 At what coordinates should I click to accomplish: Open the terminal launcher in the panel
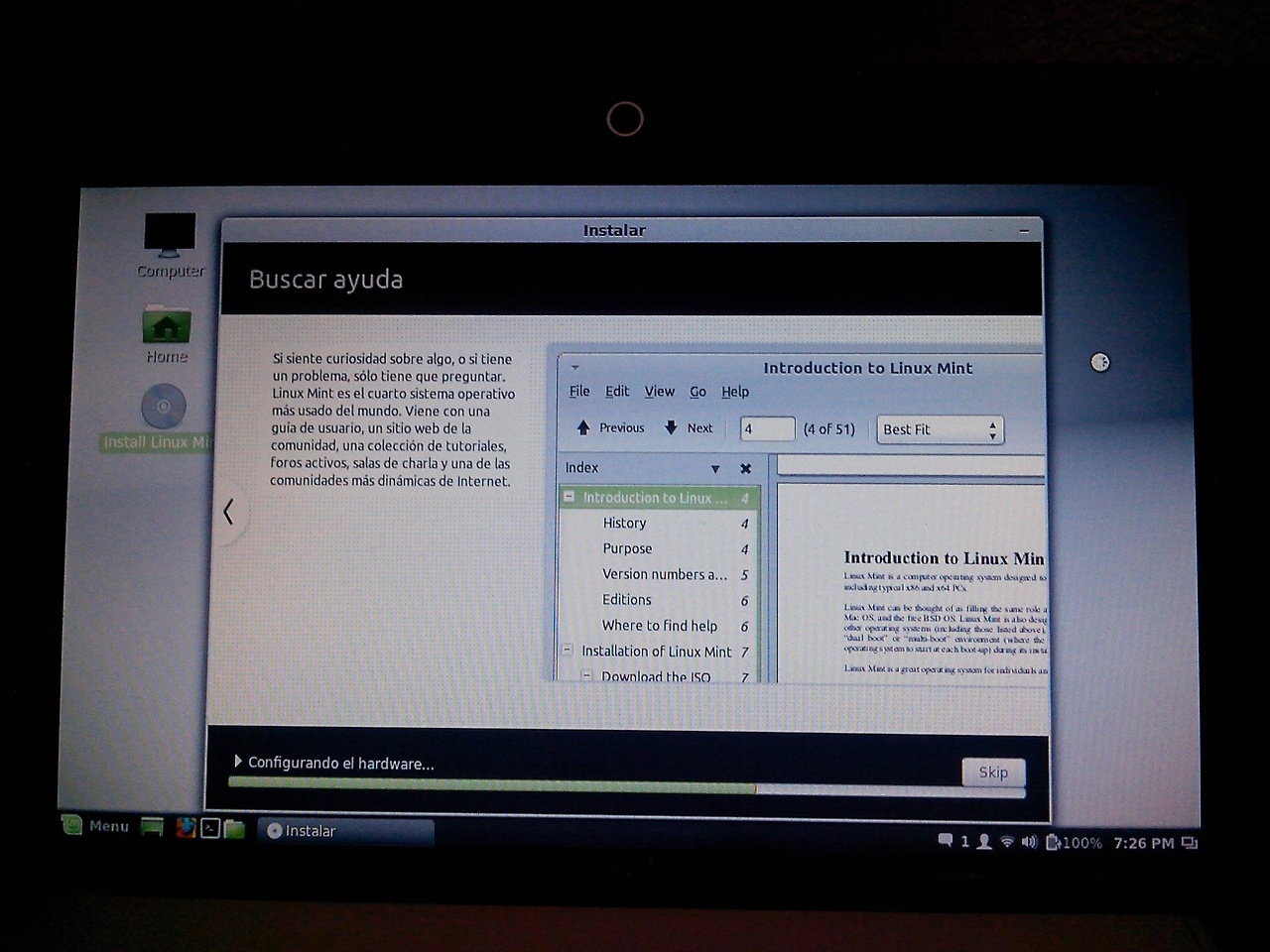tap(210, 828)
